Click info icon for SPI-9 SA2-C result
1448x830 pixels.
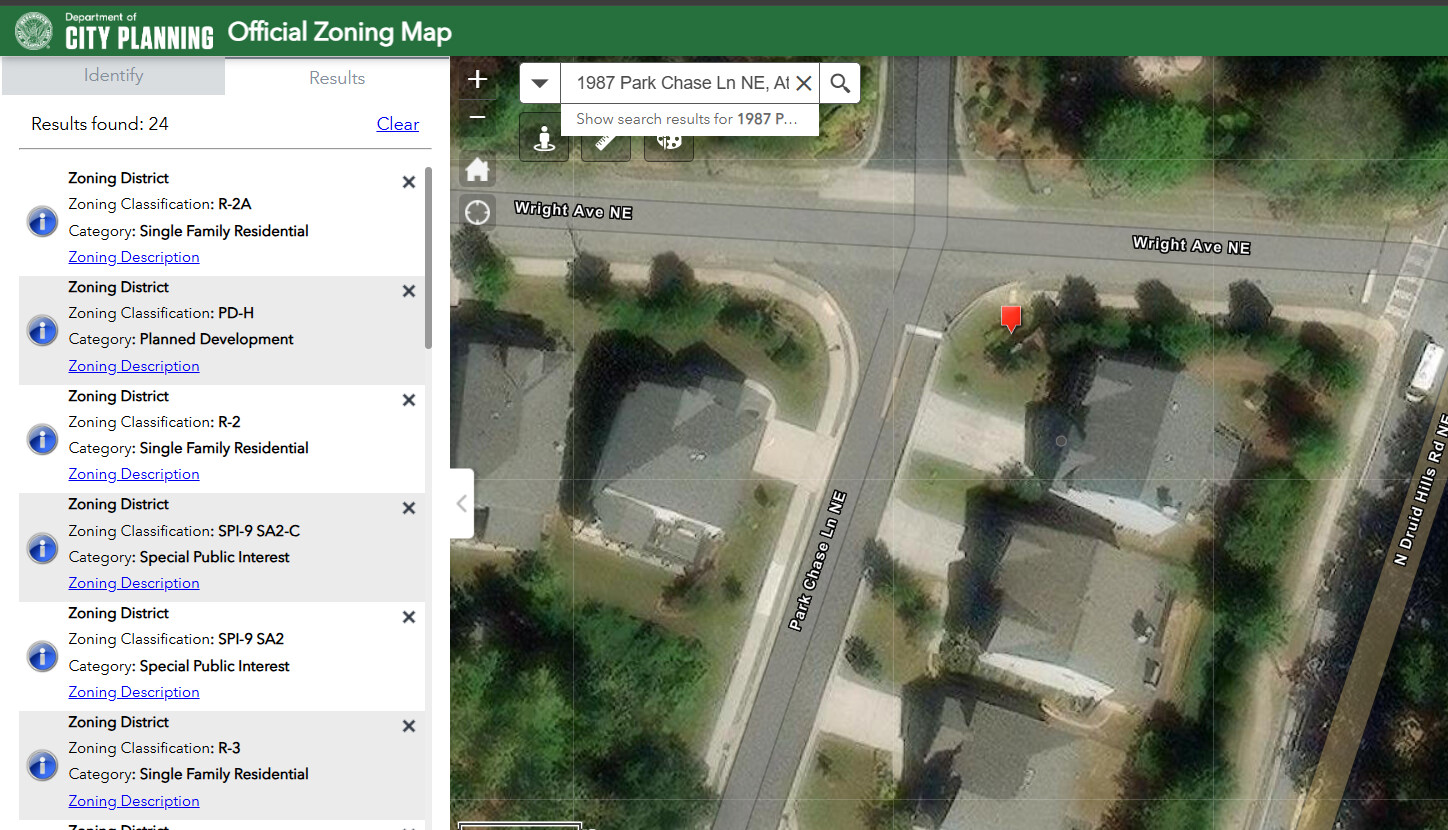pos(42,547)
